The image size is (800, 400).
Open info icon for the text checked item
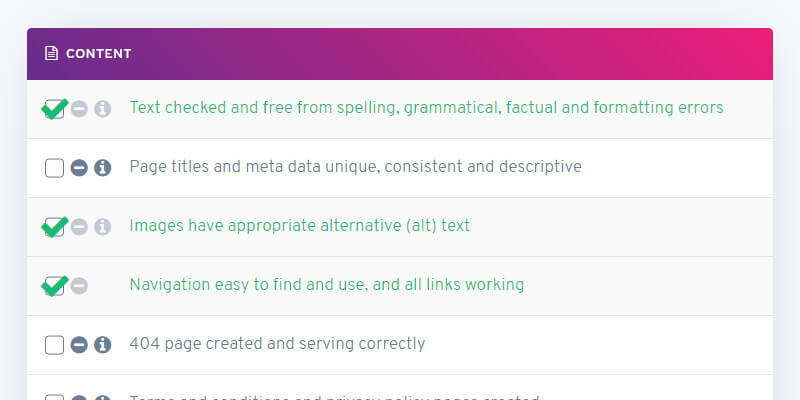pyautogui.click(x=102, y=108)
